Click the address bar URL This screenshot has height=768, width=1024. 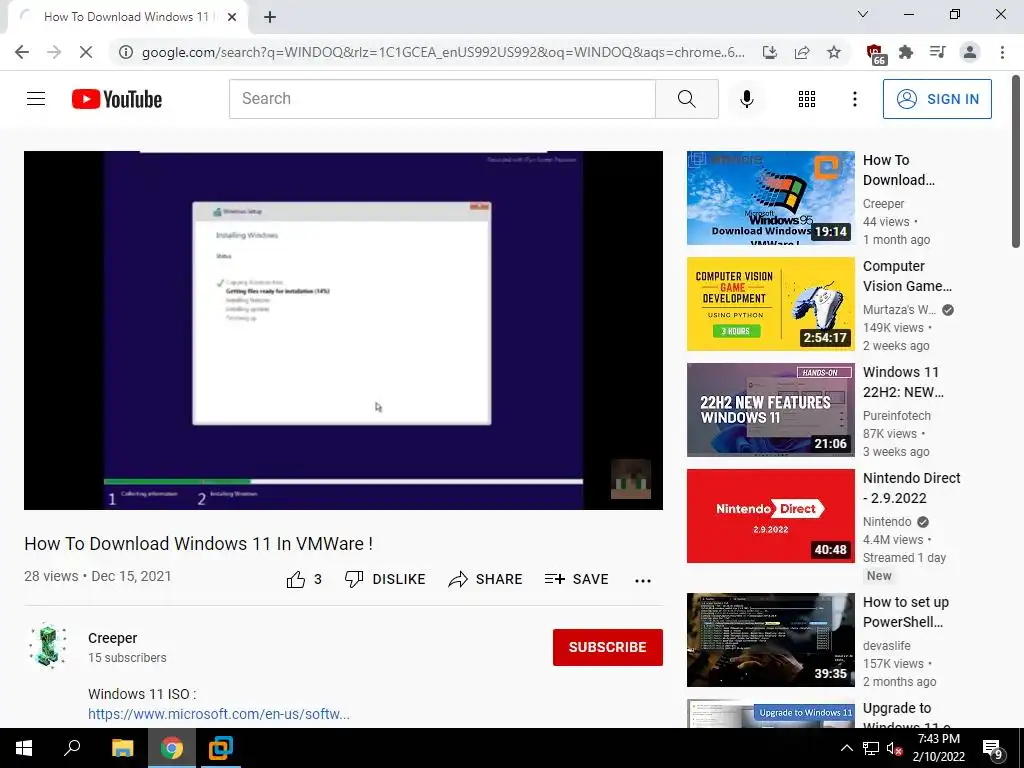click(443, 52)
